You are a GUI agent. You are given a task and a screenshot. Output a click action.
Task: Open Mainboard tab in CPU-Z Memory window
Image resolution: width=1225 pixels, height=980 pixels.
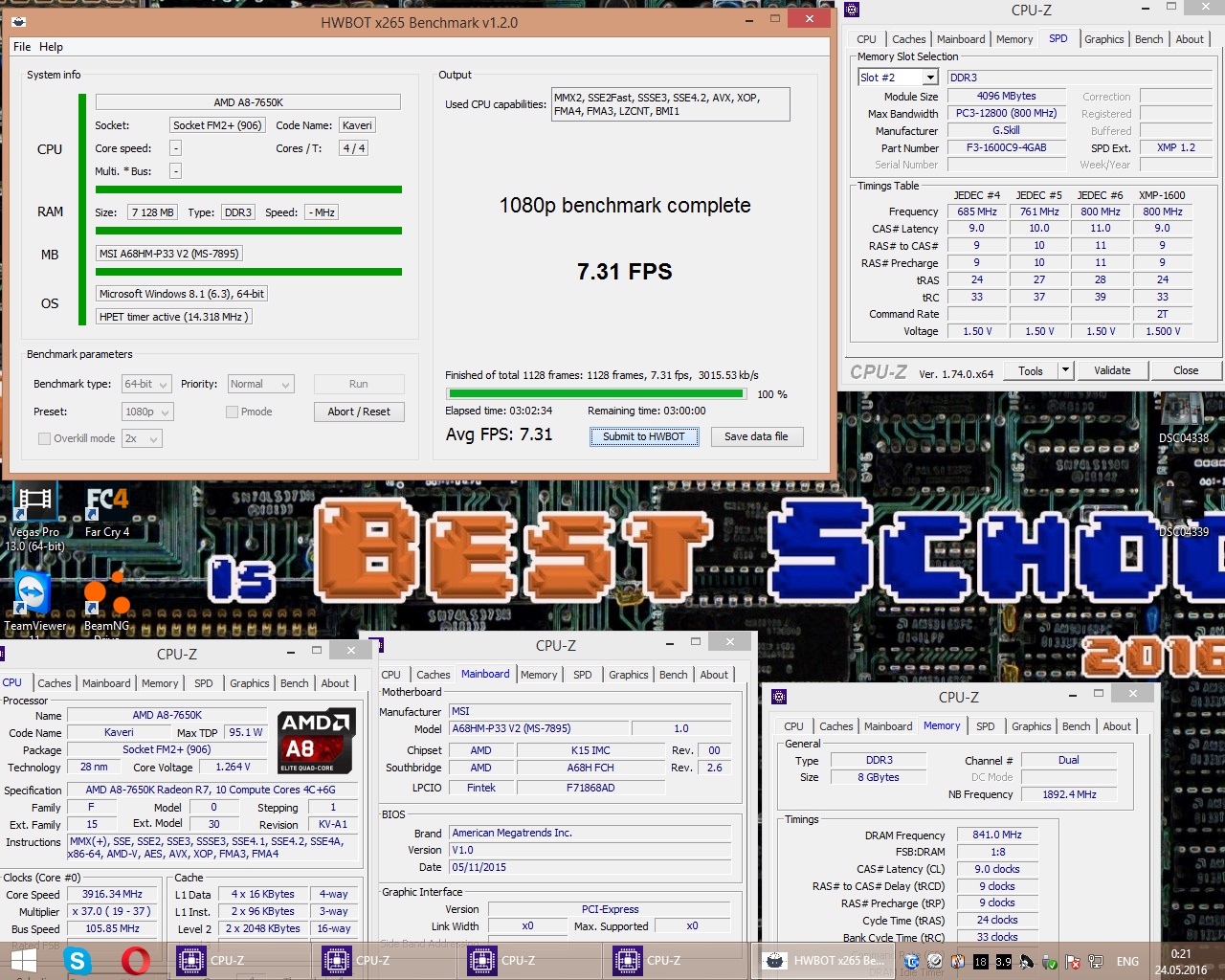888,726
